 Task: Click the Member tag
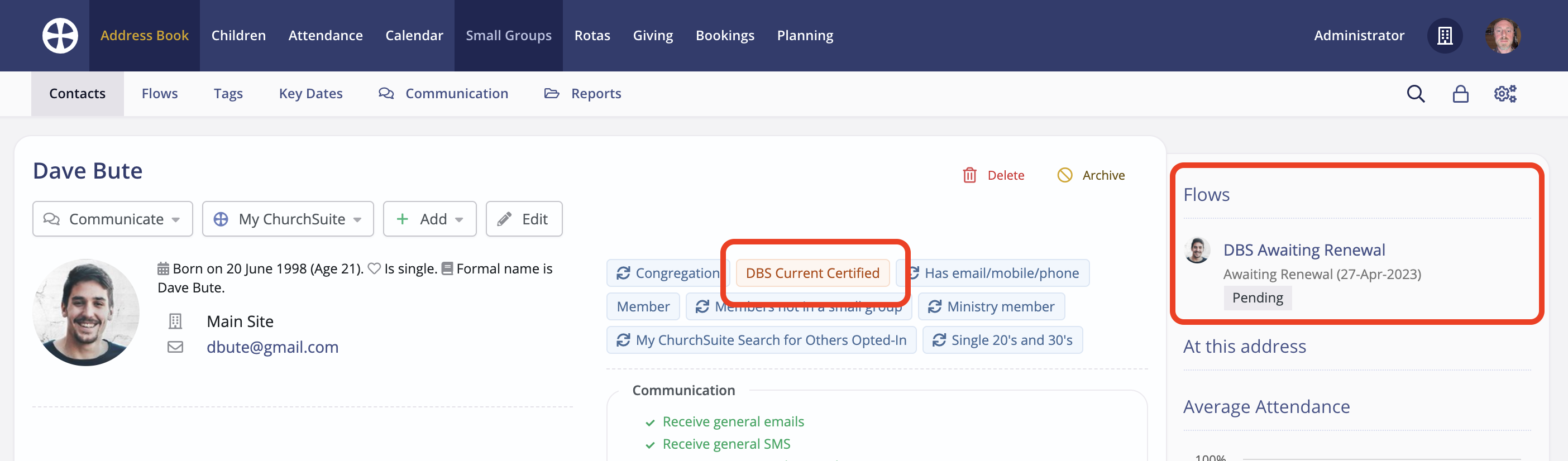[x=643, y=306]
